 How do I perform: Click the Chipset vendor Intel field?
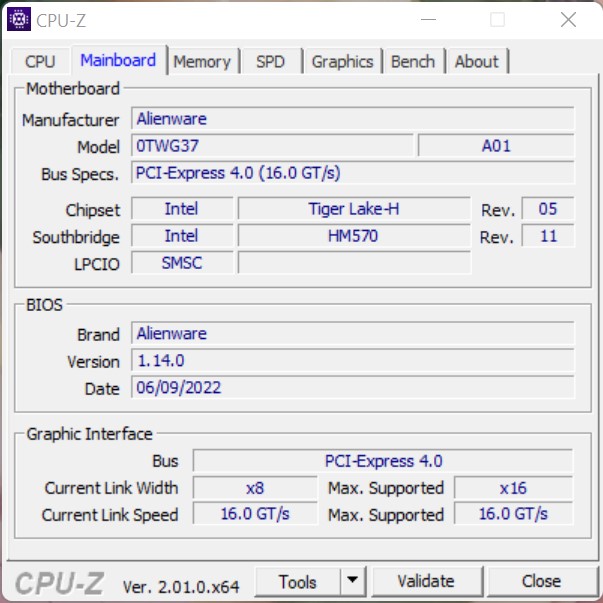tap(182, 209)
